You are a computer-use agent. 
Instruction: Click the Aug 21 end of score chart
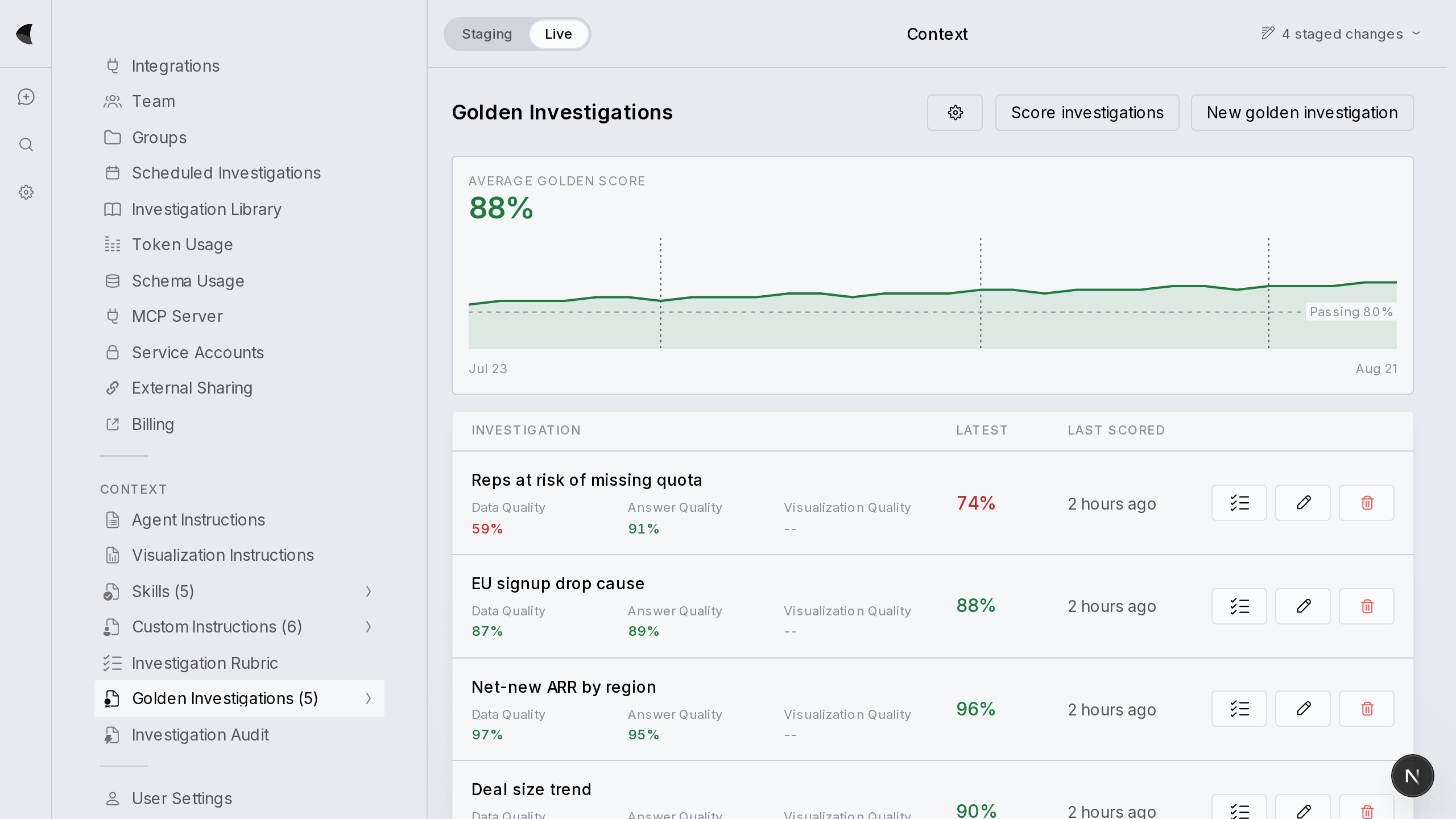(1376, 369)
